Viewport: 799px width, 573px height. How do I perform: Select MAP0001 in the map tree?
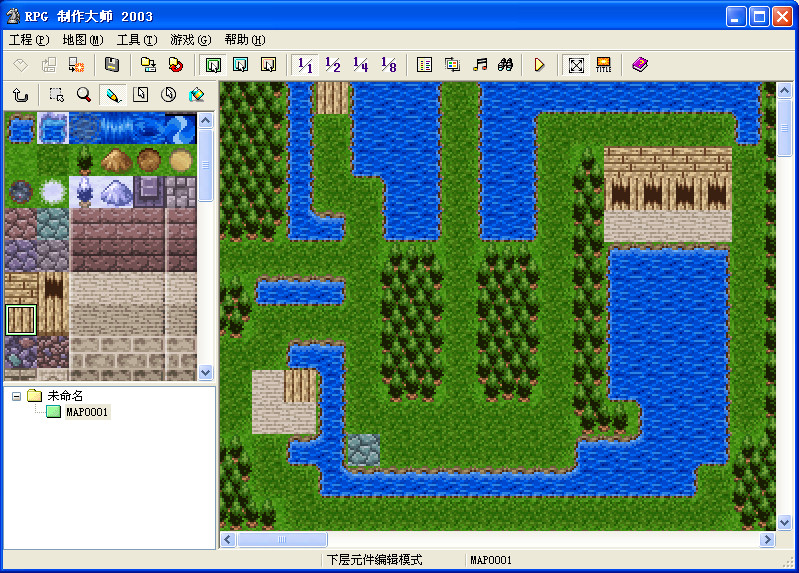click(87, 412)
